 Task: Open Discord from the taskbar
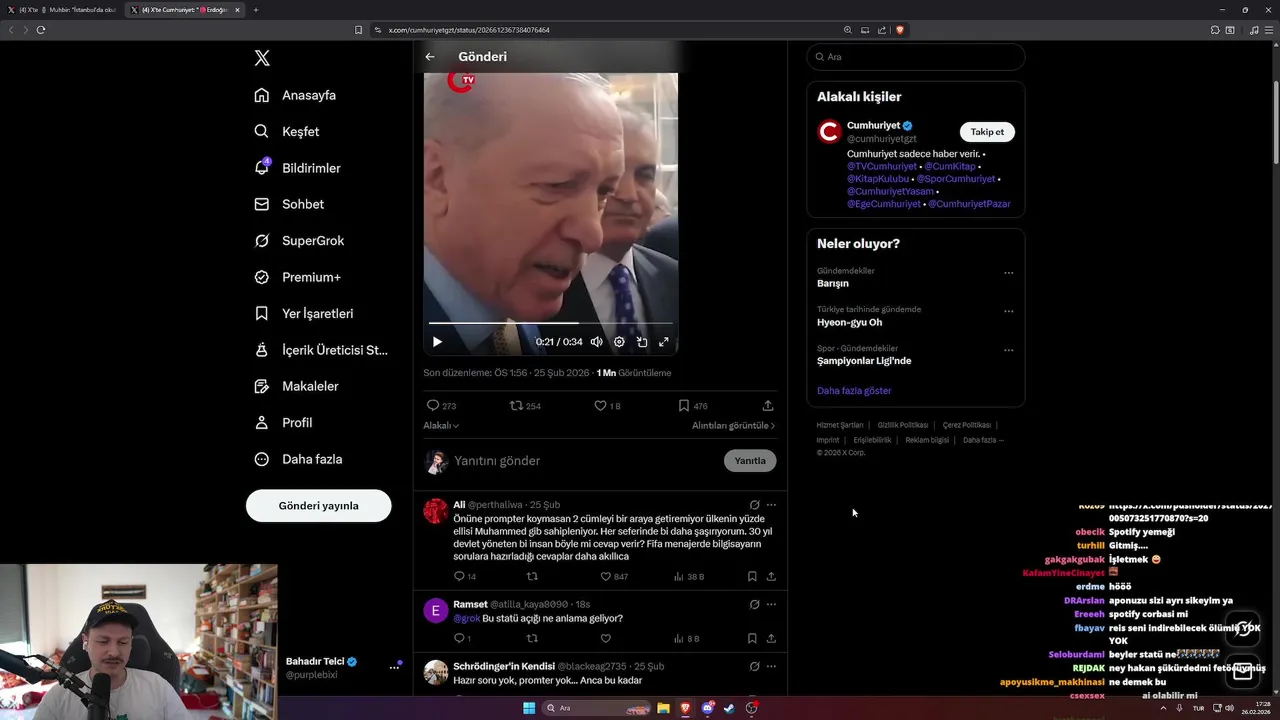707,708
